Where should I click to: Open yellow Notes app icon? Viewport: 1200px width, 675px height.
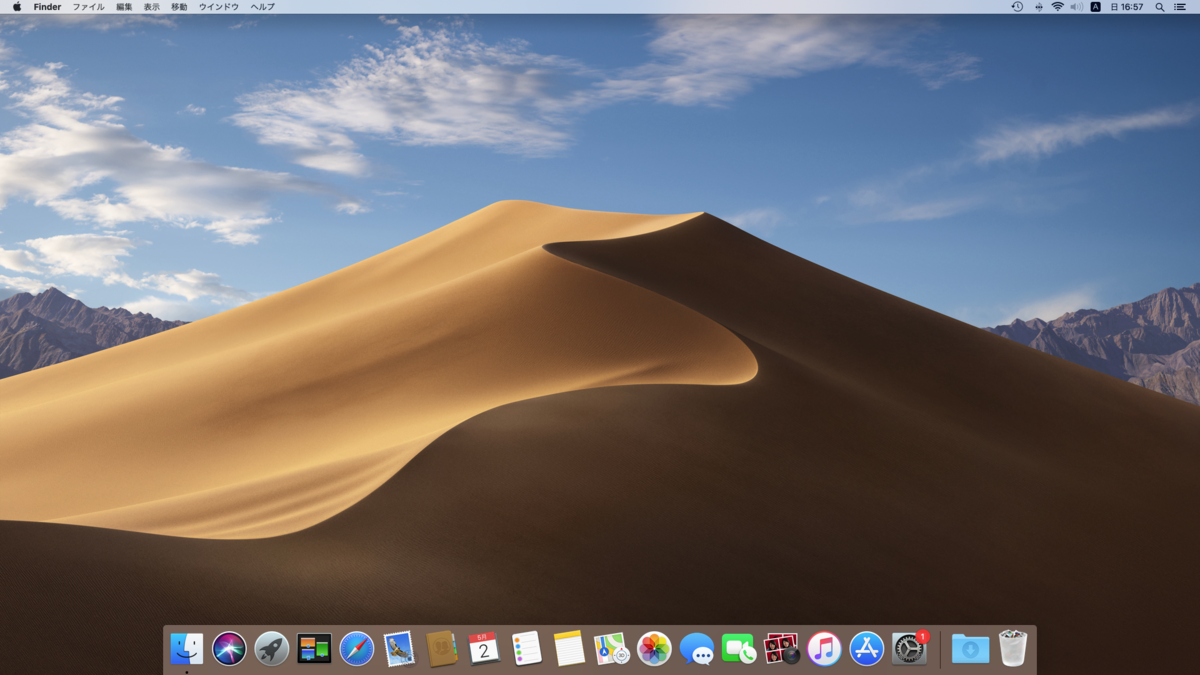tap(569, 649)
